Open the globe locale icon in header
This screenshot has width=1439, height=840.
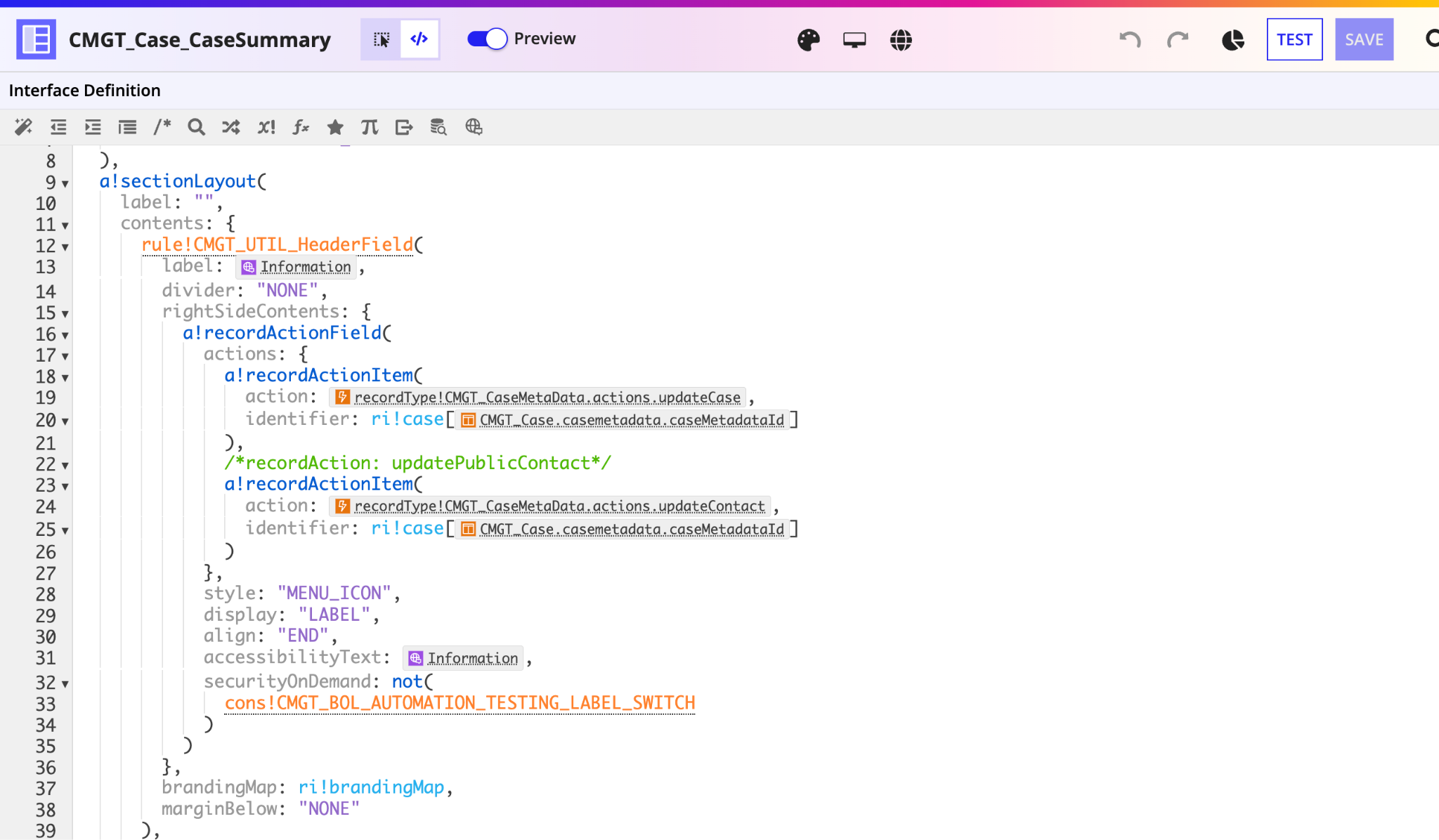(x=901, y=40)
